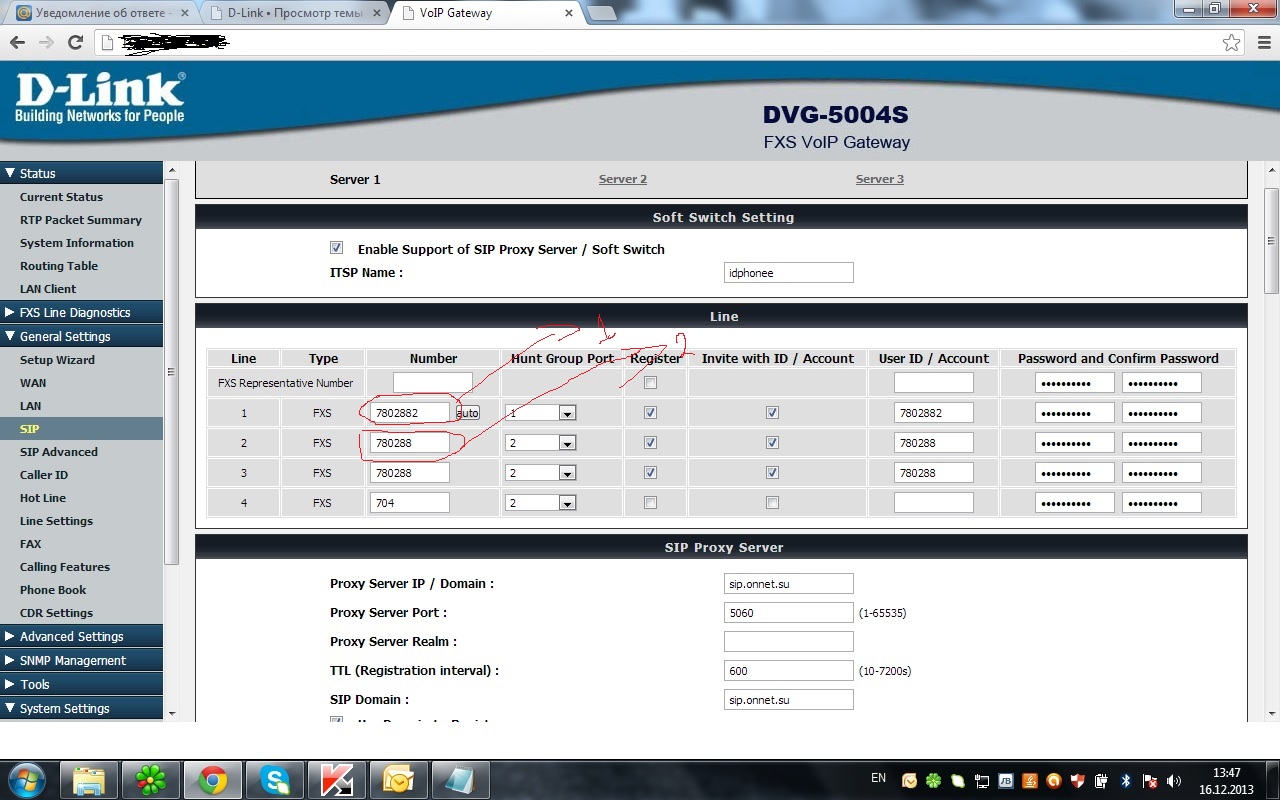Open the volume control in the tray
Image resolution: width=1280 pixels, height=800 pixels.
coord(1173,780)
